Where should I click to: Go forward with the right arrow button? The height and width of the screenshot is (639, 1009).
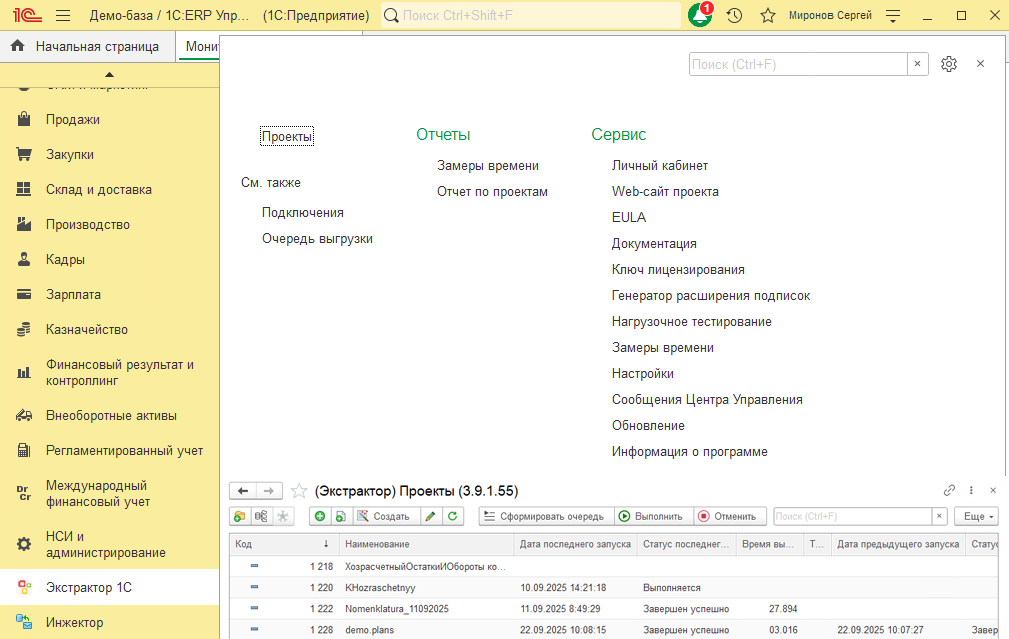click(269, 491)
